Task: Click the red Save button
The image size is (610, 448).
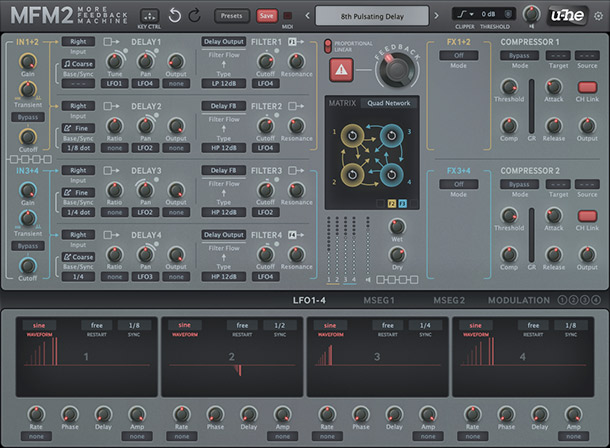Action: tap(267, 16)
